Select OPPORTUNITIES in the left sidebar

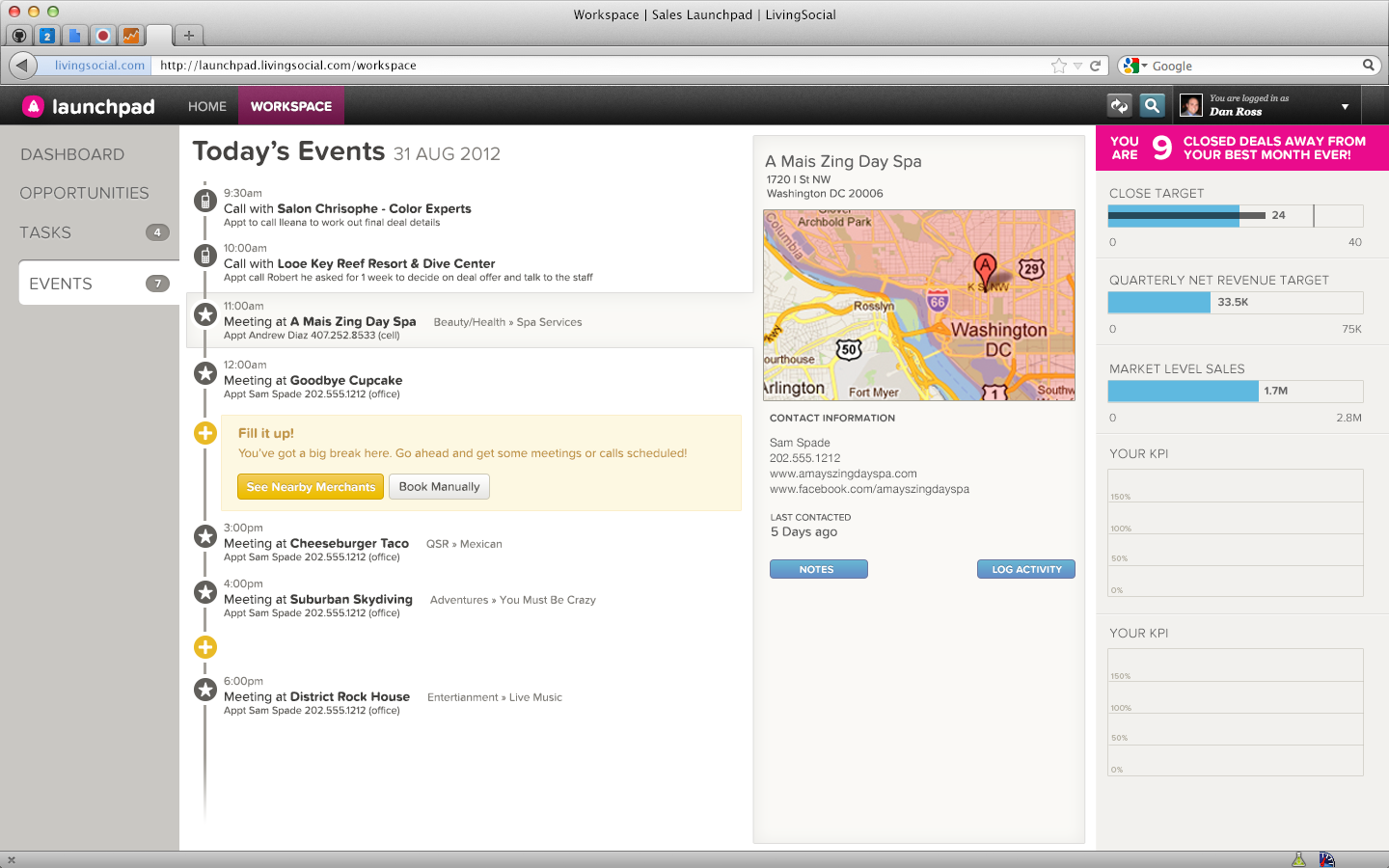tap(85, 193)
